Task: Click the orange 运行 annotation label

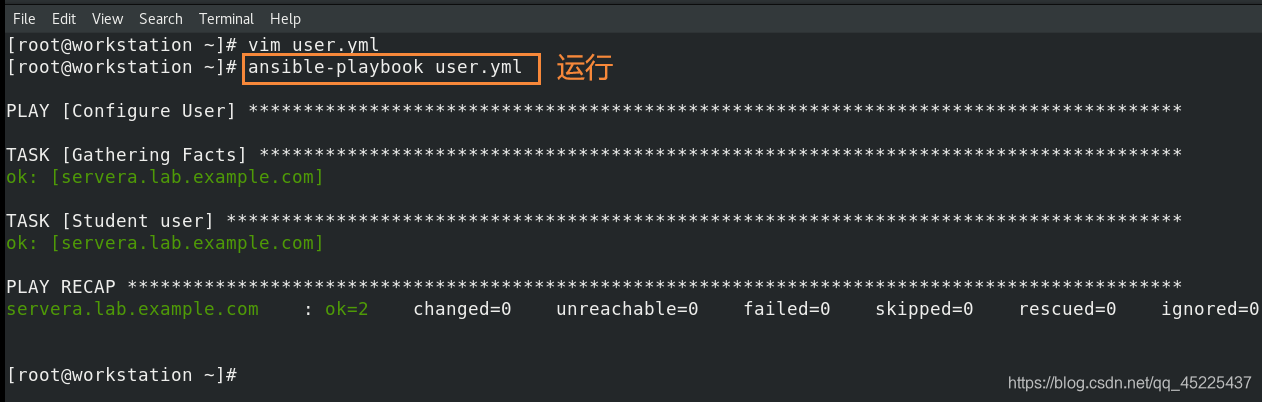Action: click(x=584, y=68)
